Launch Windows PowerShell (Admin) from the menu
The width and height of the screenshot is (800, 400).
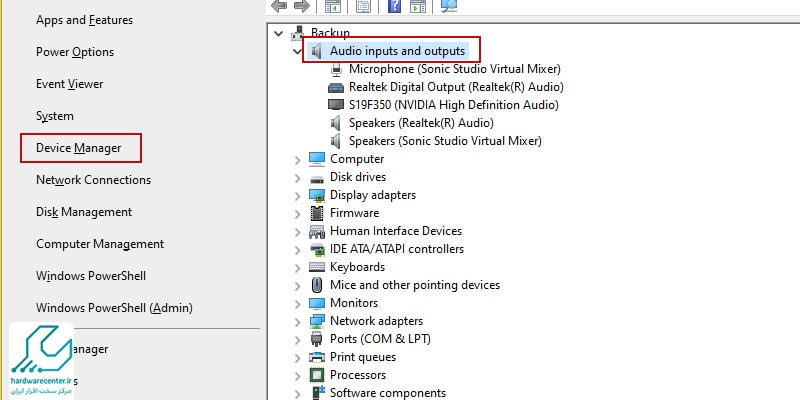point(114,308)
